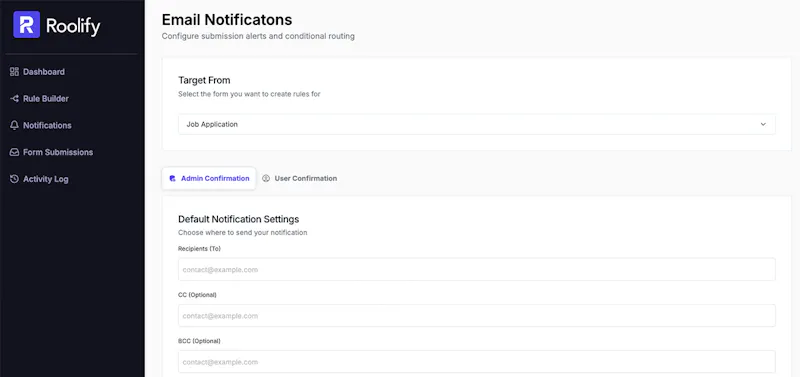The image size is (800, 377).
Task: Click the Default Notification Settings heading
Action: click(238, 219)
